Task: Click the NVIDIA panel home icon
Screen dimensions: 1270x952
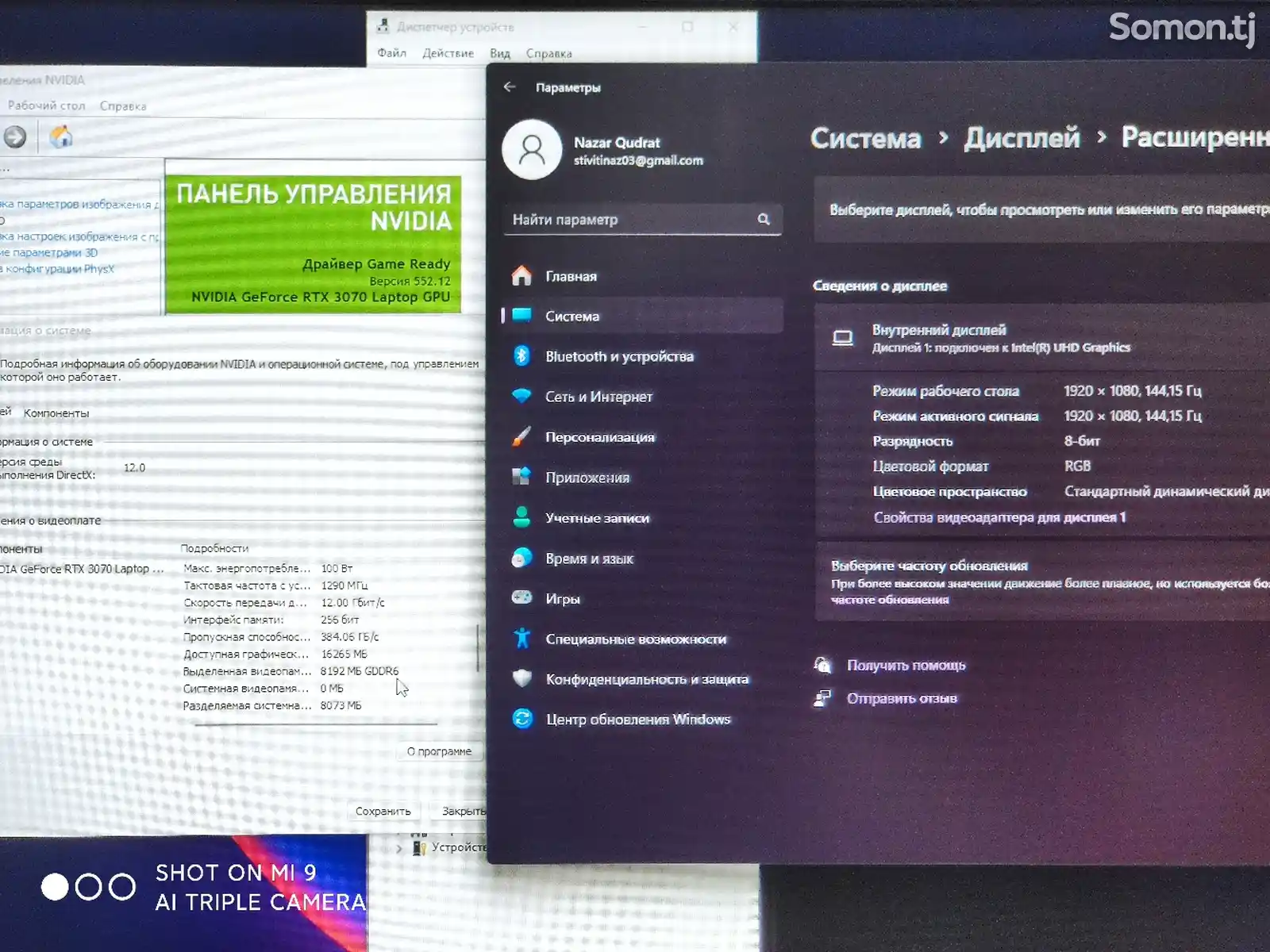Action: point(61,136)
